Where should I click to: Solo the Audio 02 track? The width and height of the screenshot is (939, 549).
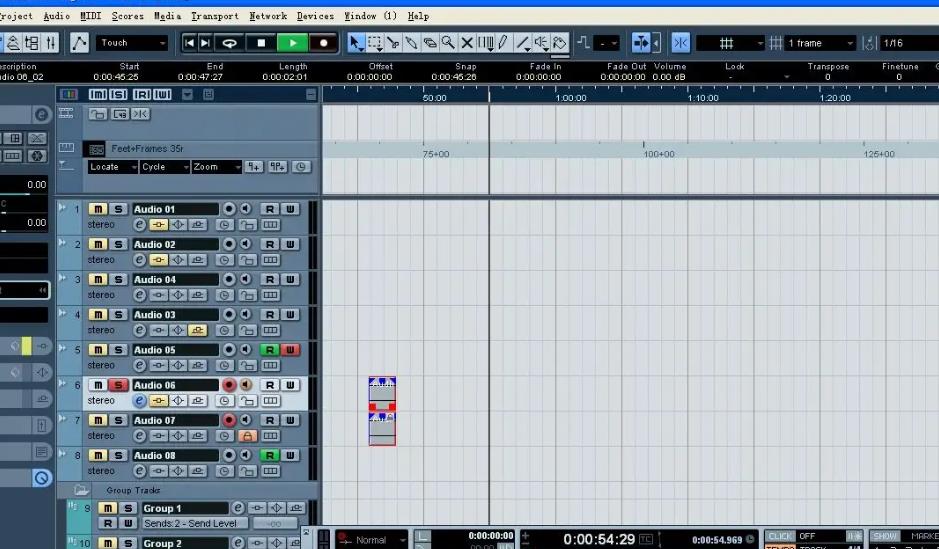point(118,244)
